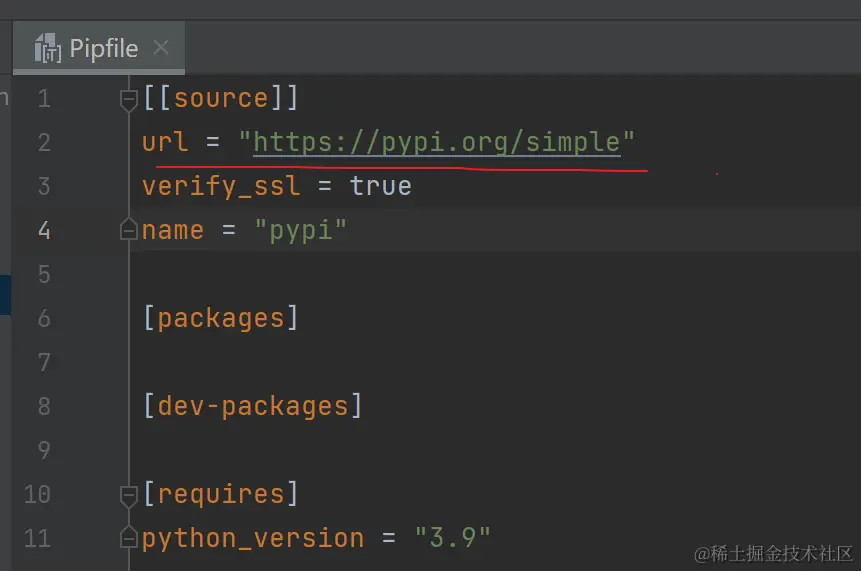Open the https://pypi.org/simple URL link
Viewport: 862px width, 572px height.
pos(436,142)
